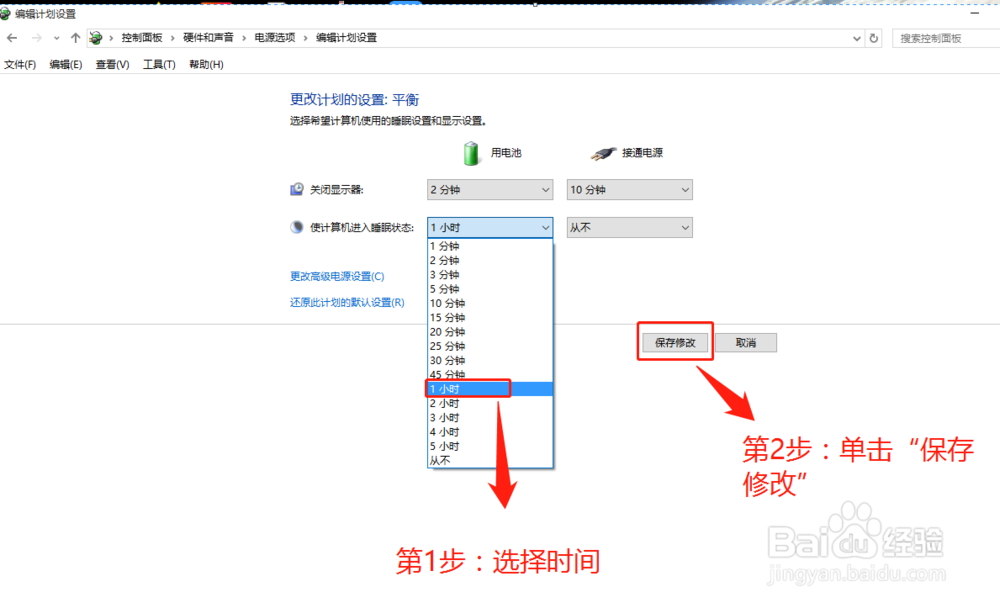Click the monitor icon beside 关闭显示器
Screen dimensions: 1000x608
coord(295,189)
